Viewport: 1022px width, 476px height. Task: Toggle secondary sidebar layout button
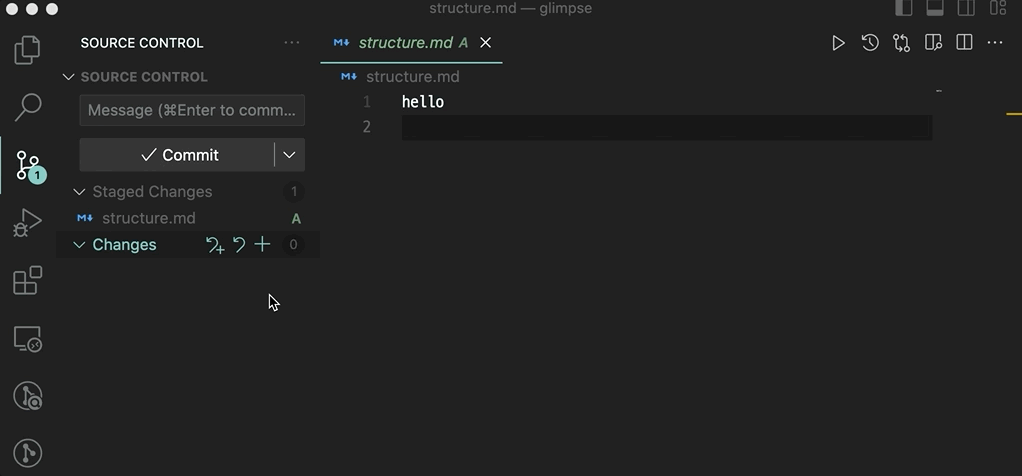(966, 9)
